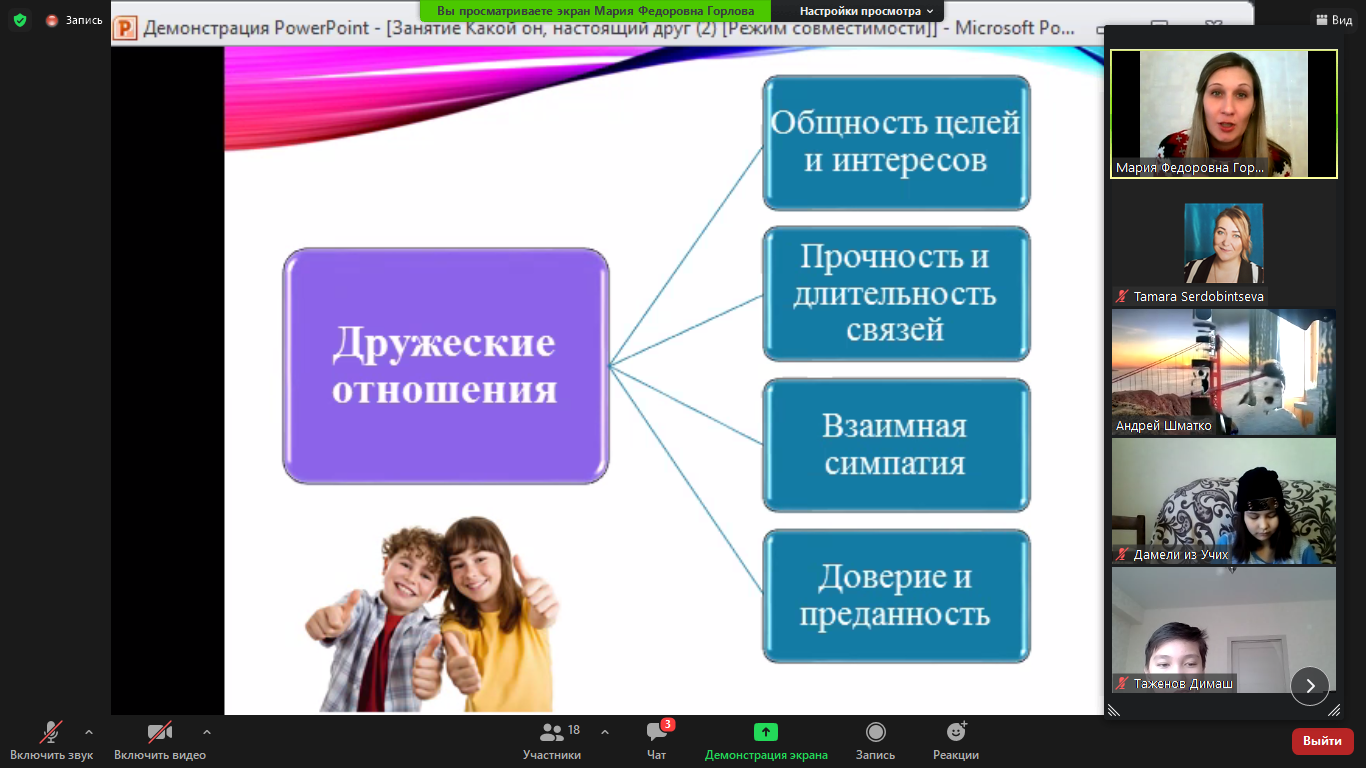This screenshot has width=1366, height=768.
Task: Leave the meeting with Выйти
Action: tap(1323, 741)
